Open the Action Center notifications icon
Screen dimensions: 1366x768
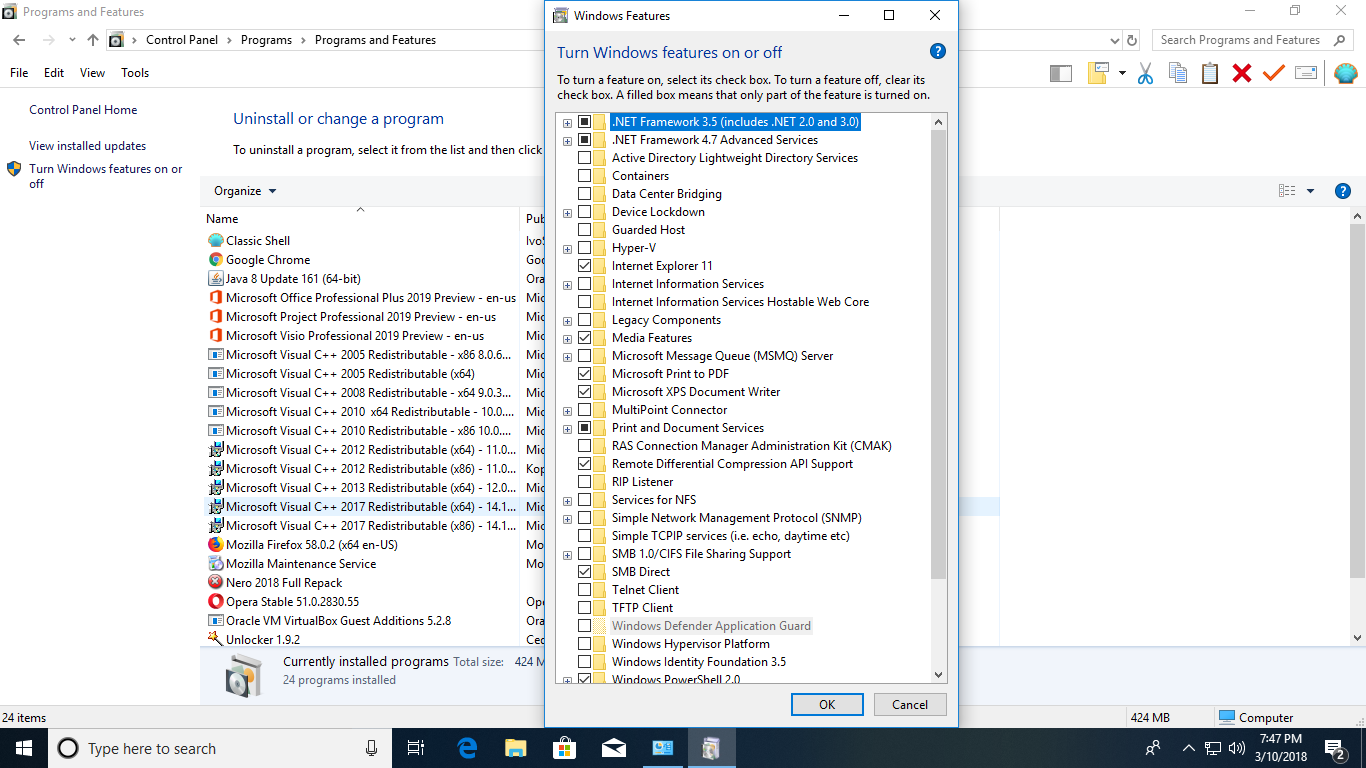pos(1335,748)
